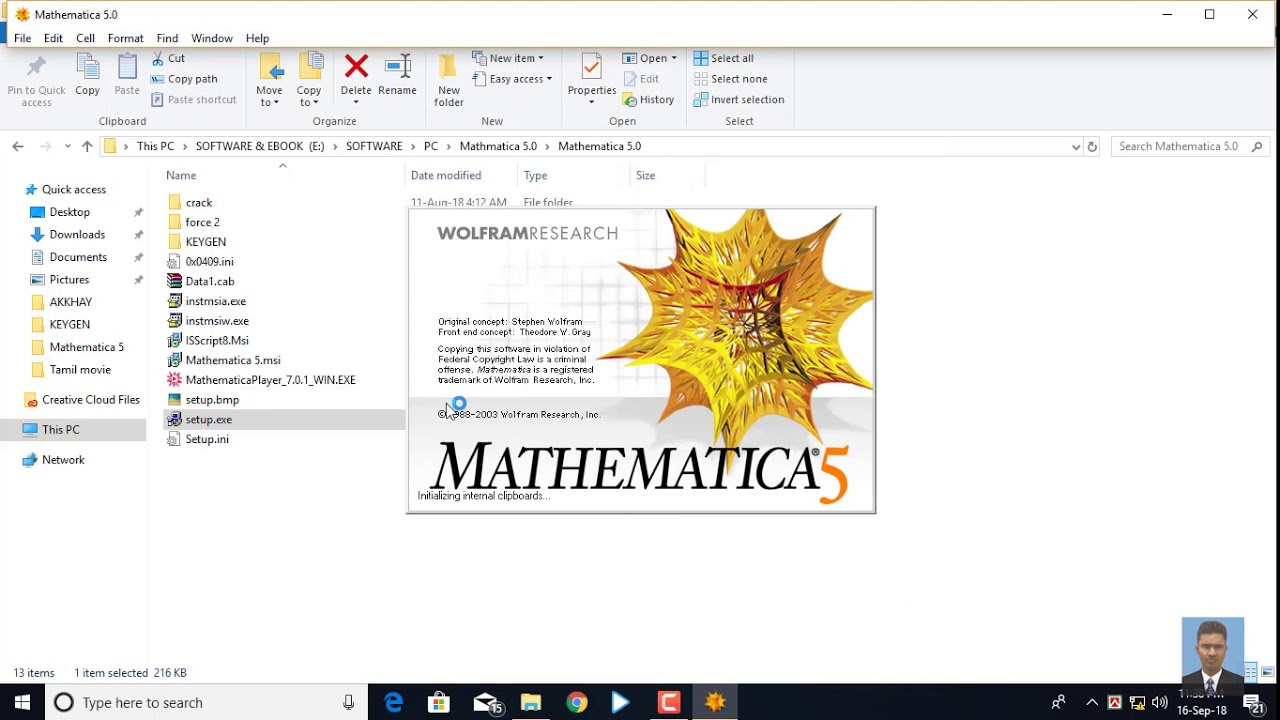Open the Cell menu
Viewport: 1280px width, 720px height.
(x=85, y=38)
